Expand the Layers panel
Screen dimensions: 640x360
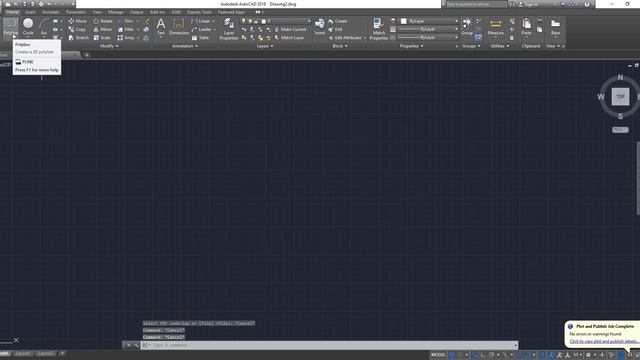click(265, 46)
